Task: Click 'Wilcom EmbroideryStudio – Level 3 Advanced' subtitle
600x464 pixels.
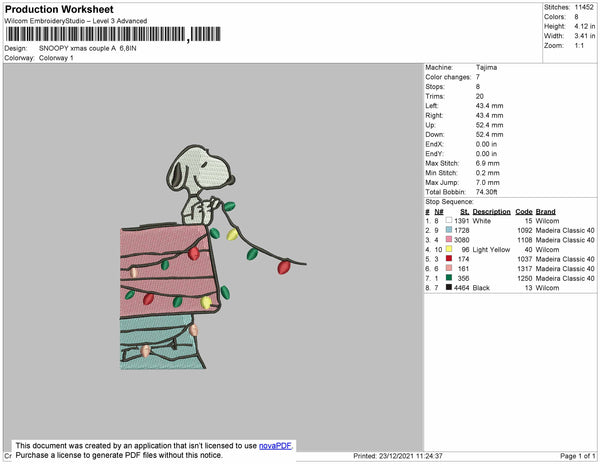Action: click(76, 21)
